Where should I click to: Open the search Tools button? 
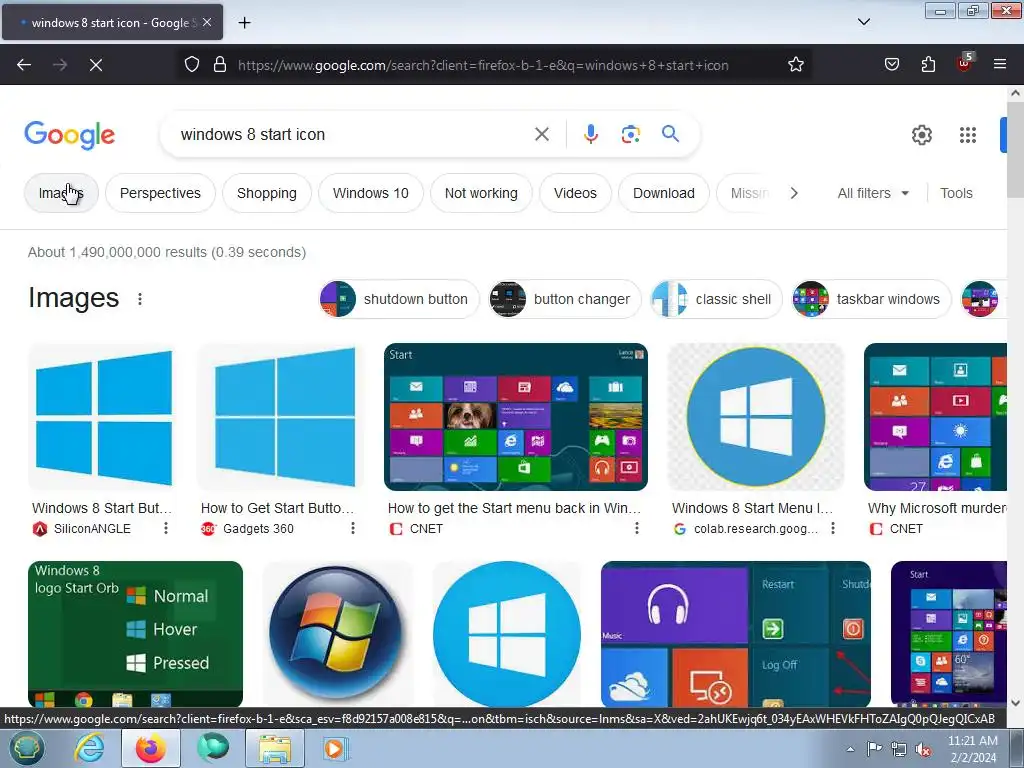(x=956, y=193)
